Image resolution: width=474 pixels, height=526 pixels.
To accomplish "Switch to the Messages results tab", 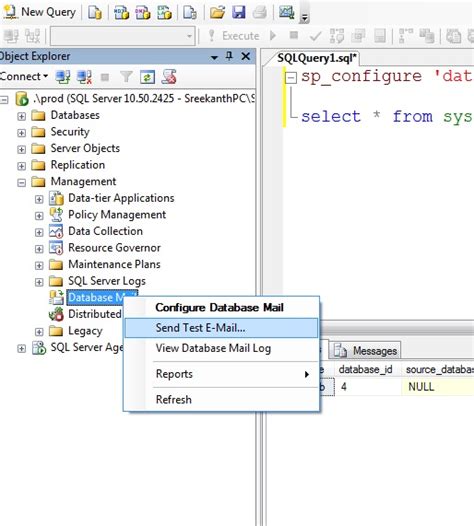I will pyautogui.click(x=366, y=351).
